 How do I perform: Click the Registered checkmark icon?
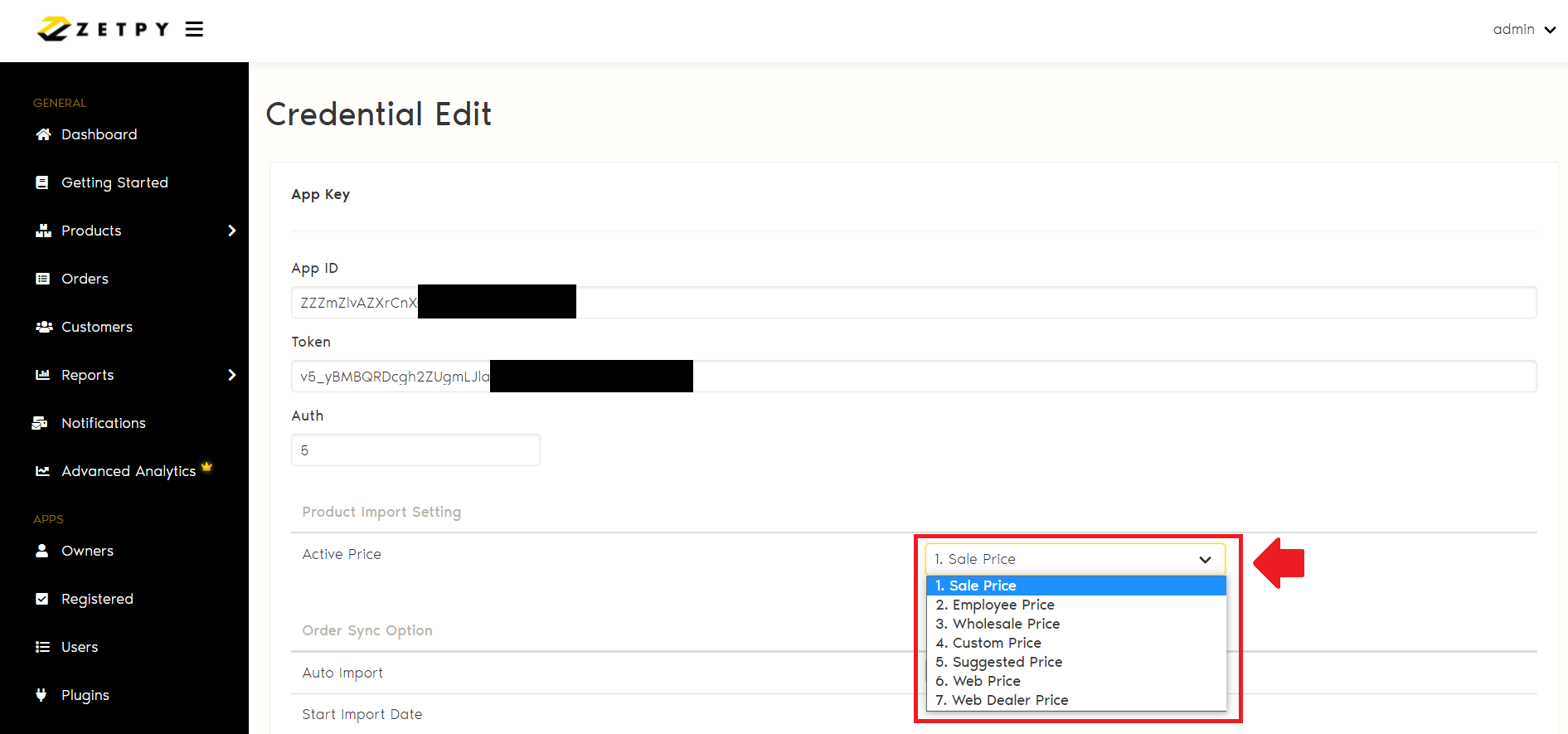pyautogui.click(x=42, y=599)
